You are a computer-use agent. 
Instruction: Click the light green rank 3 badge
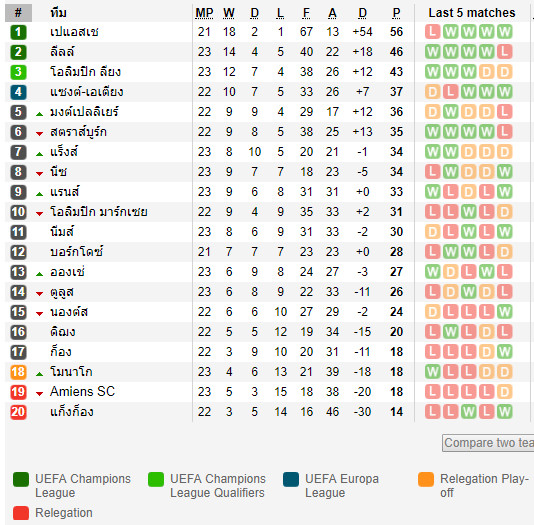click(18, 72)
